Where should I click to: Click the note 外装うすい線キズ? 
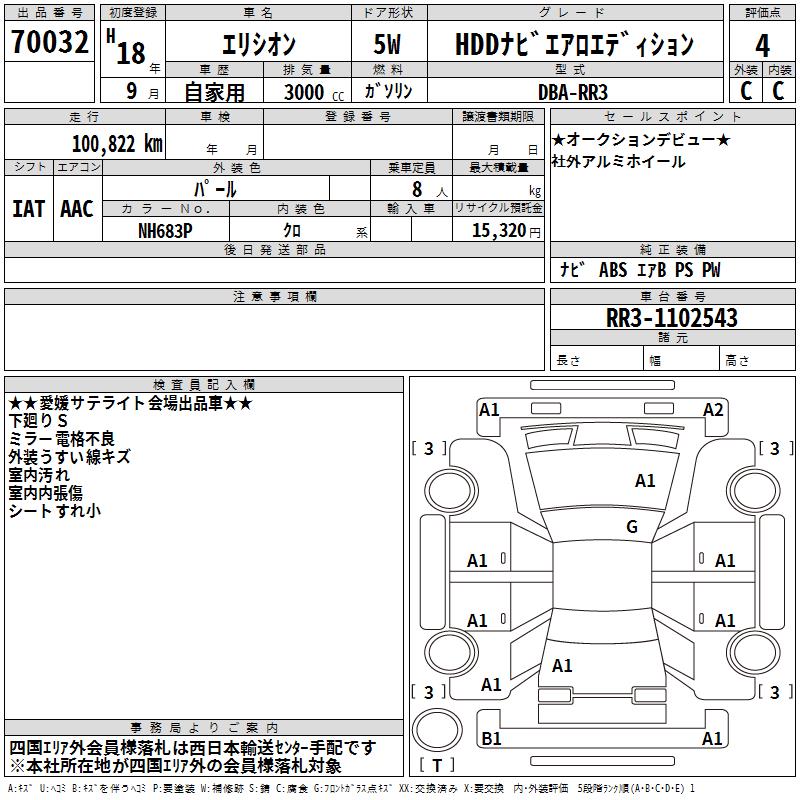69,457
